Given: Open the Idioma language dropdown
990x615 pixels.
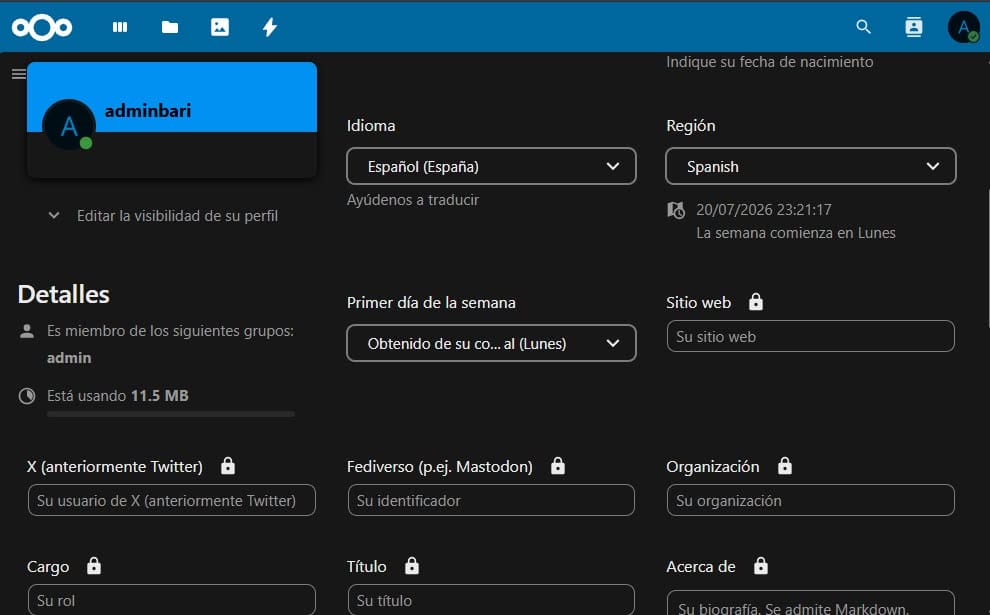Looking at the screenshot, I should (491, 166).
